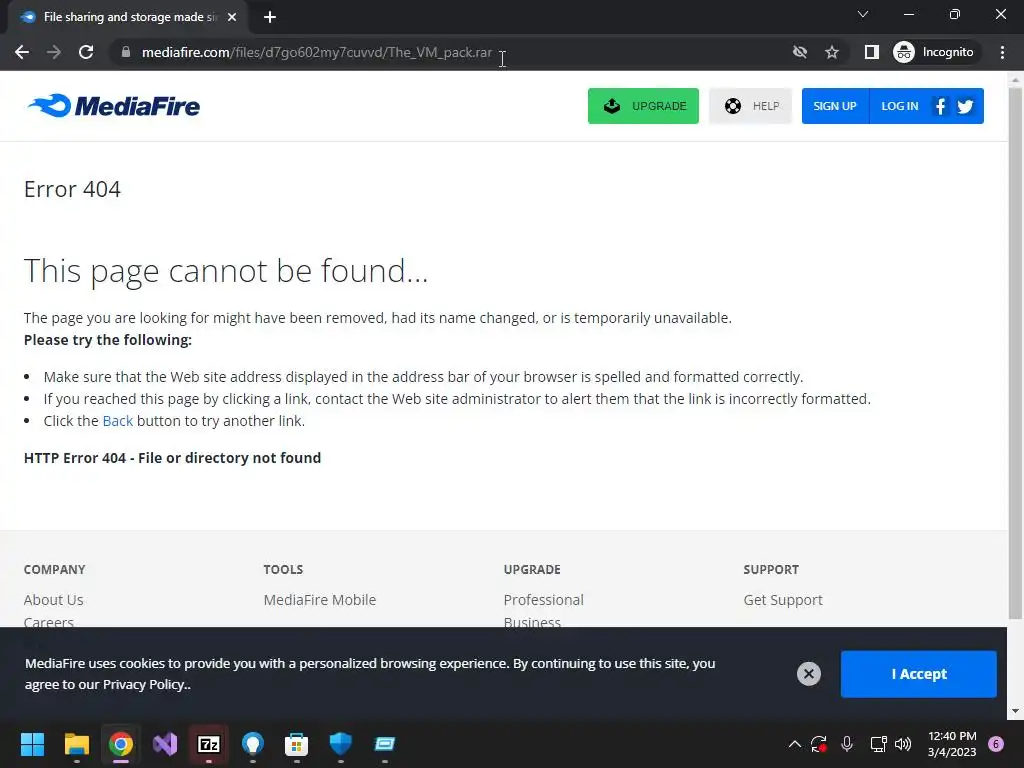Click the MediaFire logo

coord(114,106)
